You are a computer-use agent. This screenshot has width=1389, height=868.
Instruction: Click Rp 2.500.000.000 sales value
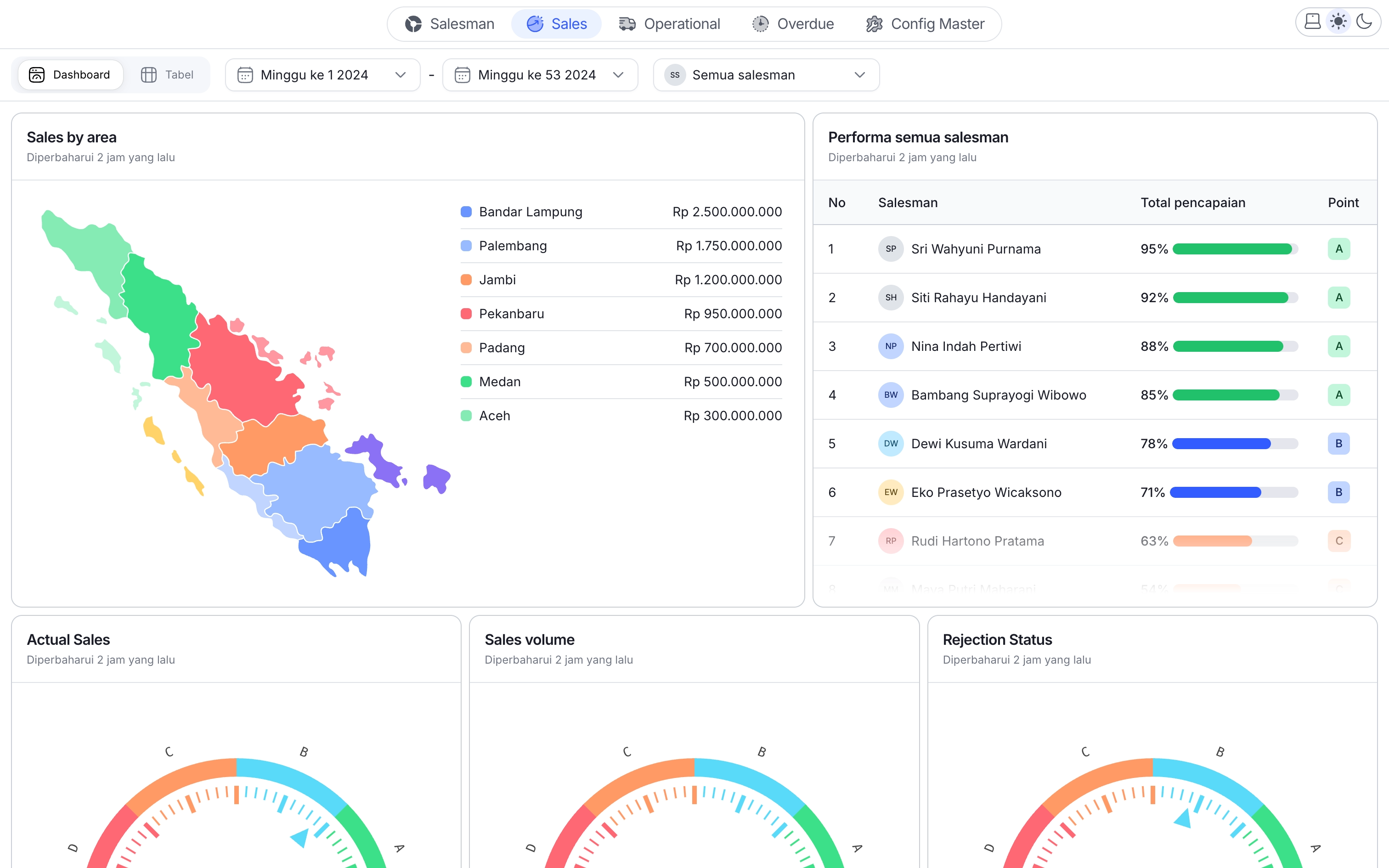pyautogui.click(x=727, y=212)
